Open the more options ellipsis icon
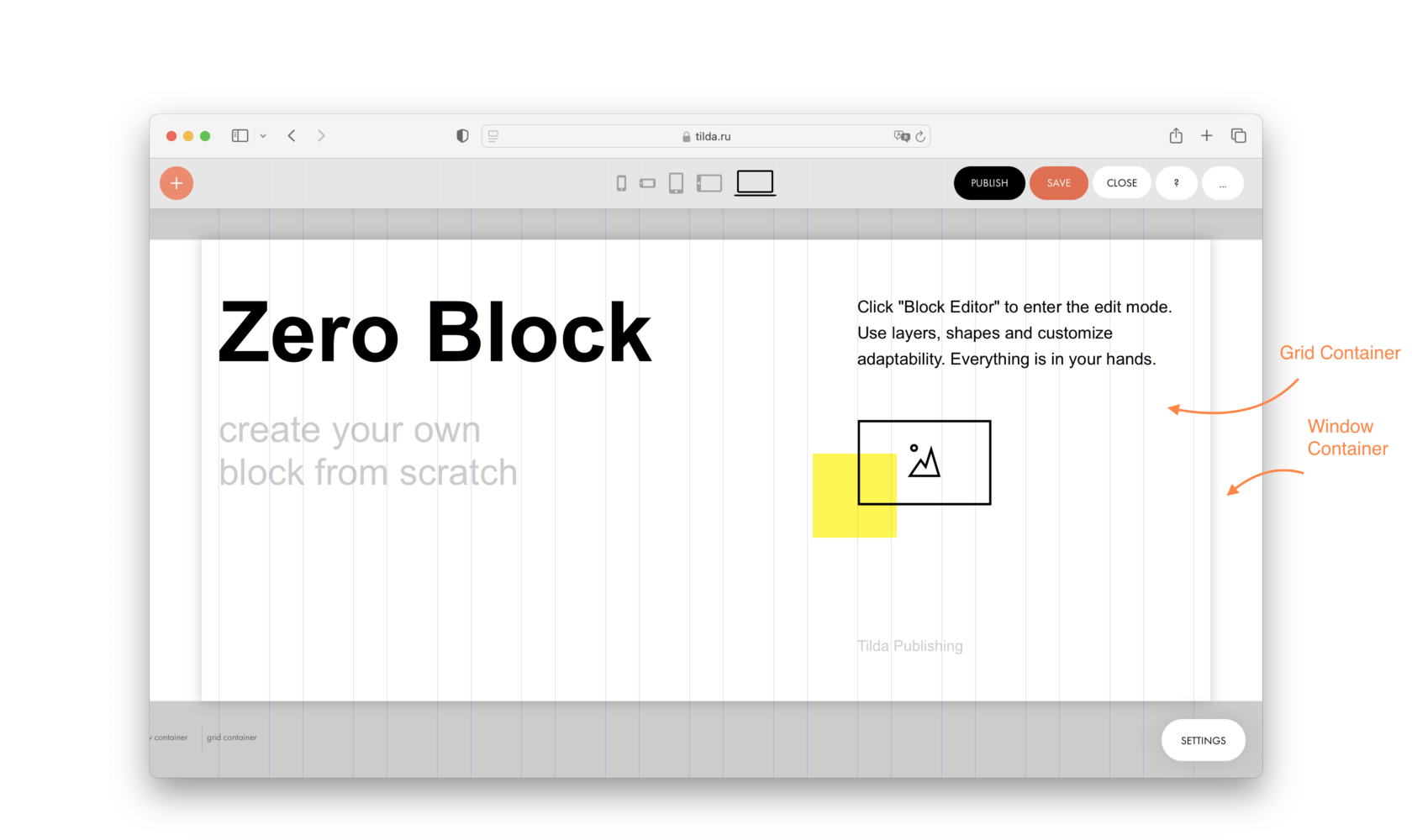1412x840 pixels. point(1223,182)
